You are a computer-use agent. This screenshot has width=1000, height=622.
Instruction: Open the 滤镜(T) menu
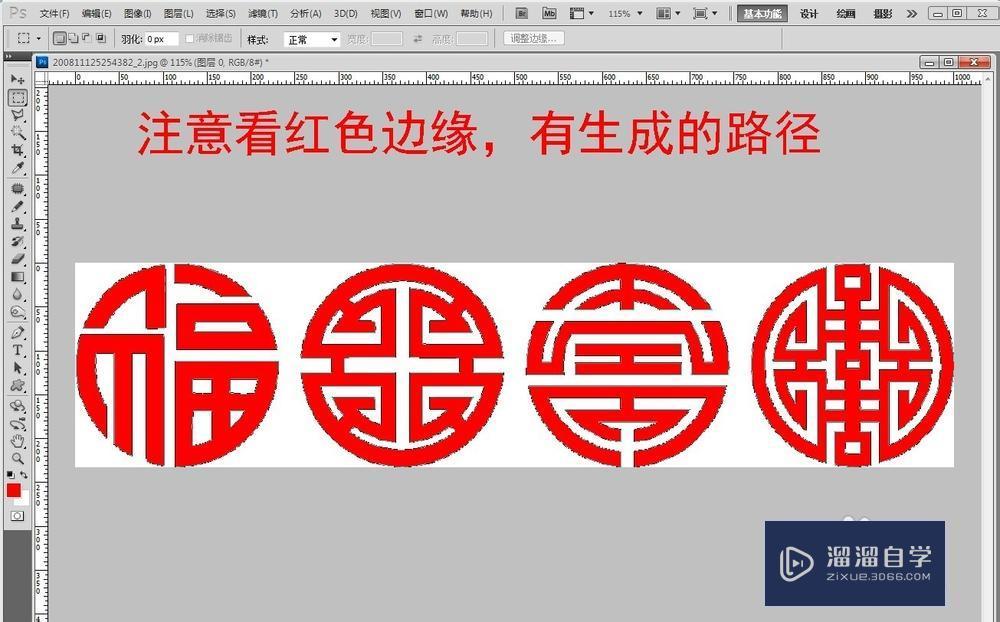[263, 13]
